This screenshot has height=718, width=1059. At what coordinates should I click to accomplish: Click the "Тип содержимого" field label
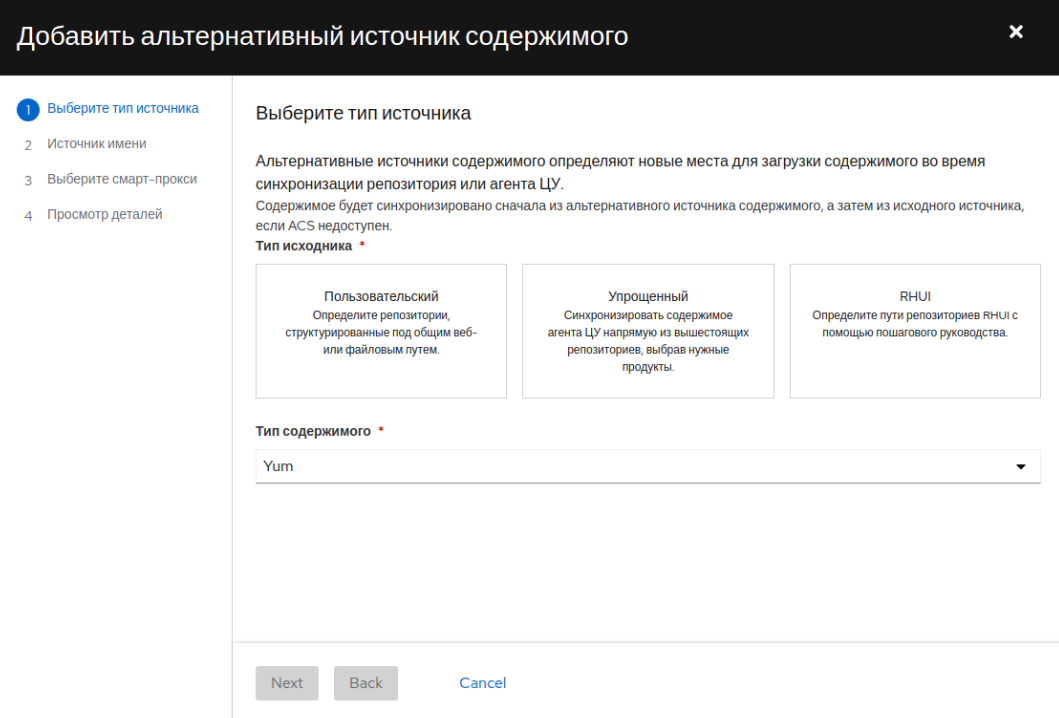coord(313,431)
